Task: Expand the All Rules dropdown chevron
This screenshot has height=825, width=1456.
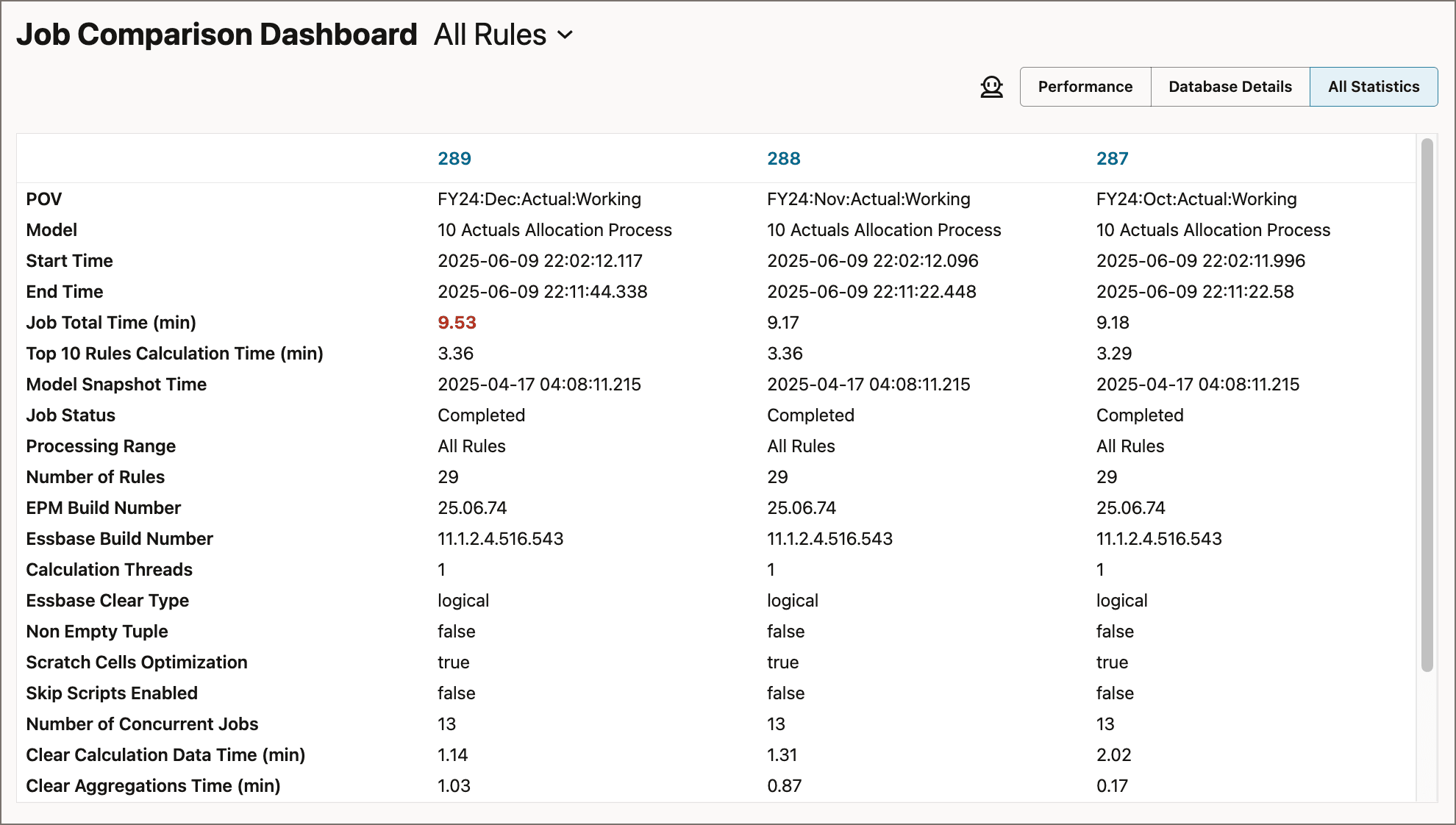Action: (x=565, y=35)
